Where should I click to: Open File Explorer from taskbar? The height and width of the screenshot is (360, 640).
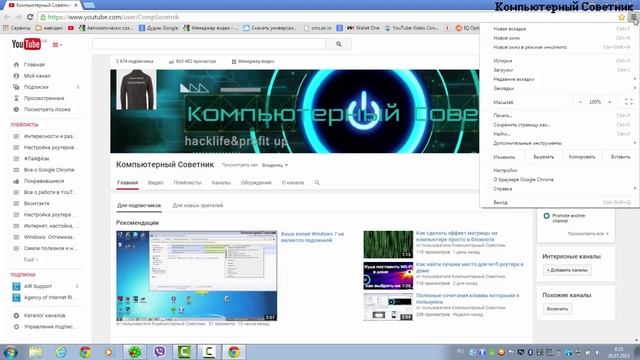point(36,352)
